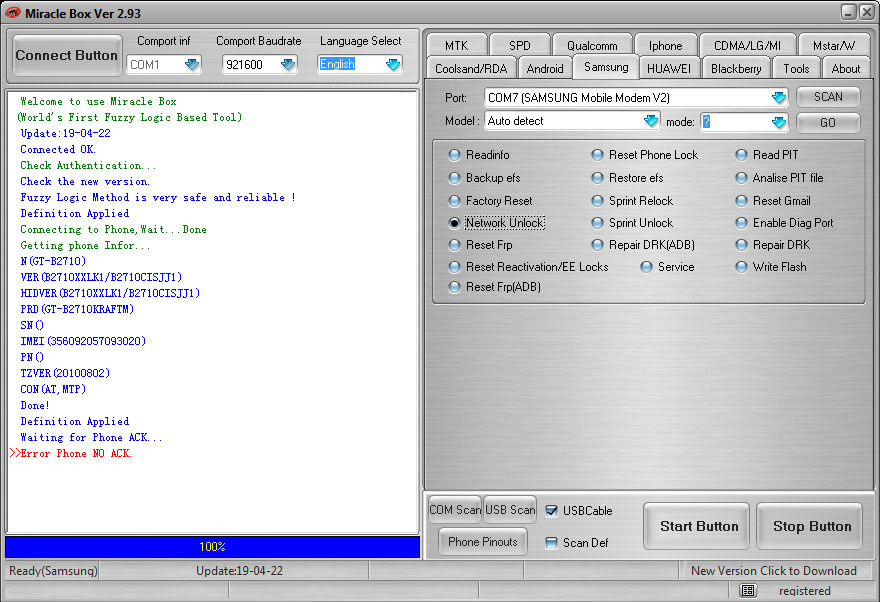This screenshot has width=880, height=602.
Task: Click the blue 100% progress bar
Action: [x=212, y=546]
